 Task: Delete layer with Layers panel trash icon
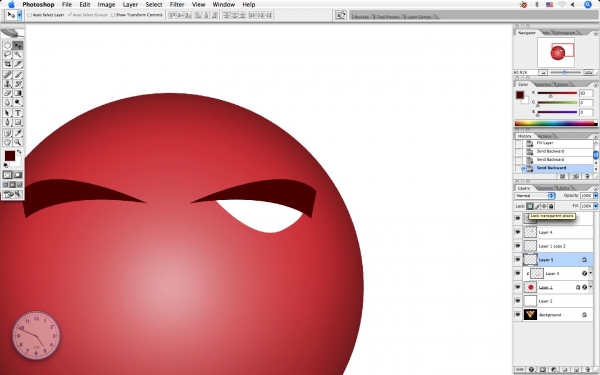[587, 370]
